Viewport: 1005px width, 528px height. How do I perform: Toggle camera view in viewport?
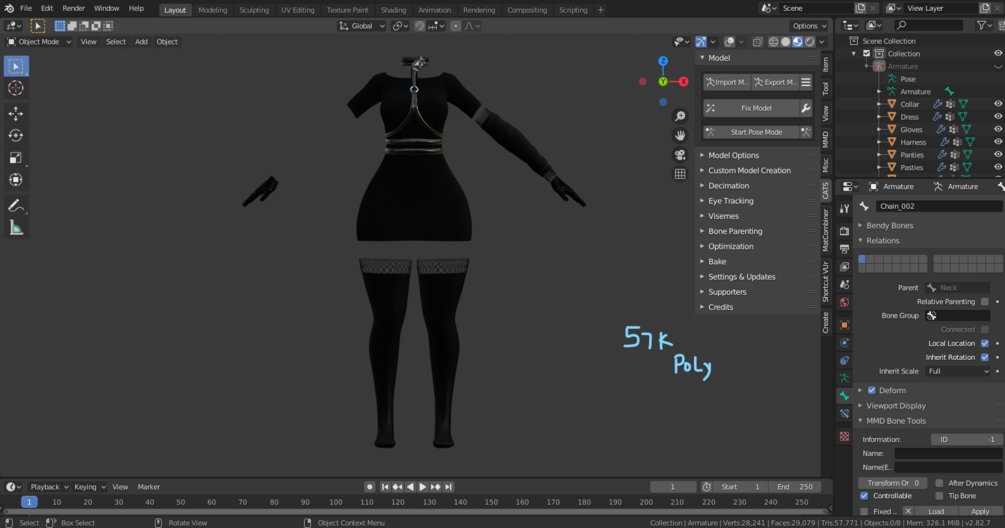(x=680, y=155)
